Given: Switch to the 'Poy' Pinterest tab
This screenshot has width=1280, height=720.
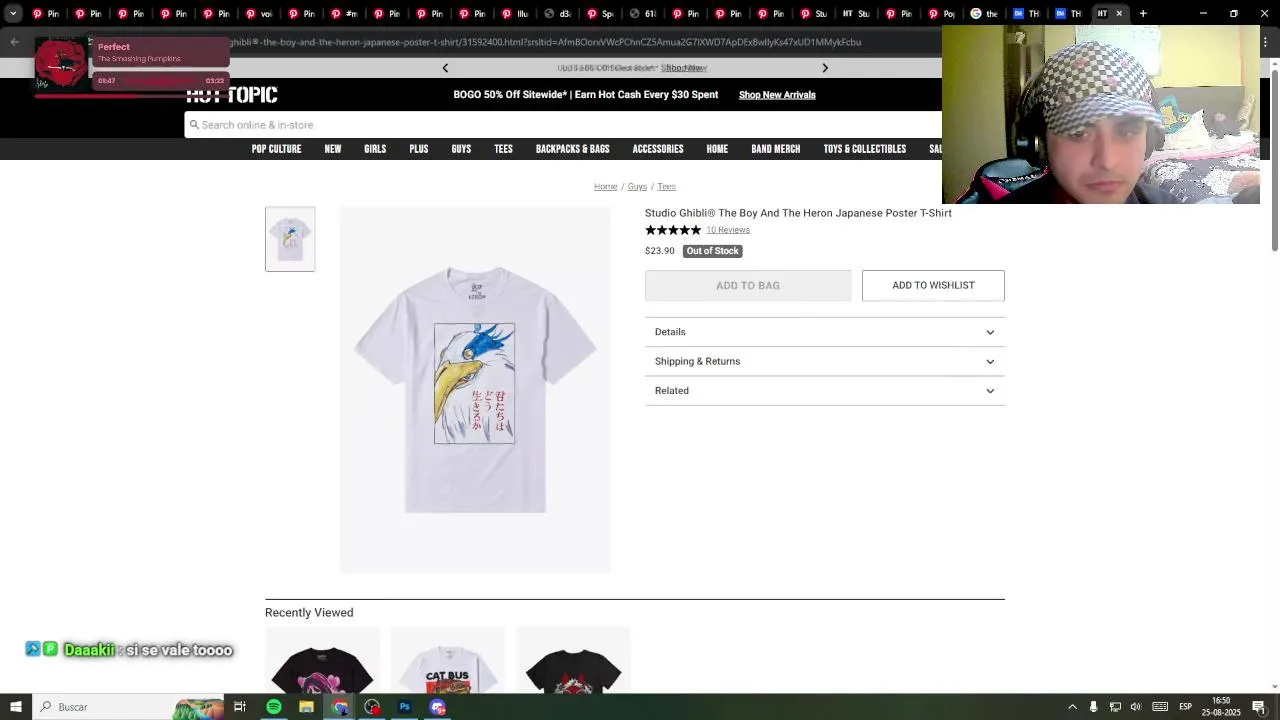Looking at the screenshot, I should click(x=943, y=13).
